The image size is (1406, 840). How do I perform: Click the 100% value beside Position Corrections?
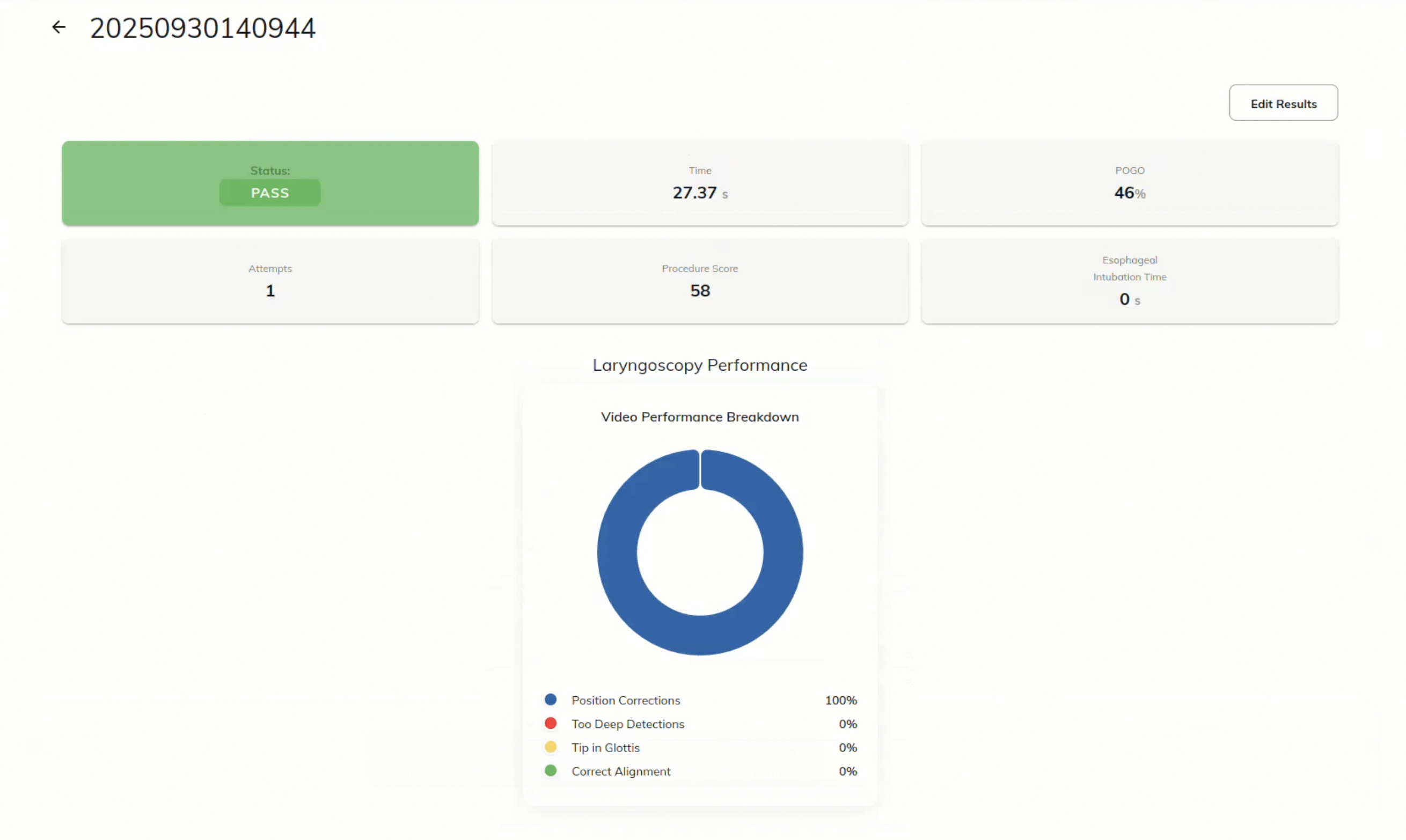(x=840, y=699)
